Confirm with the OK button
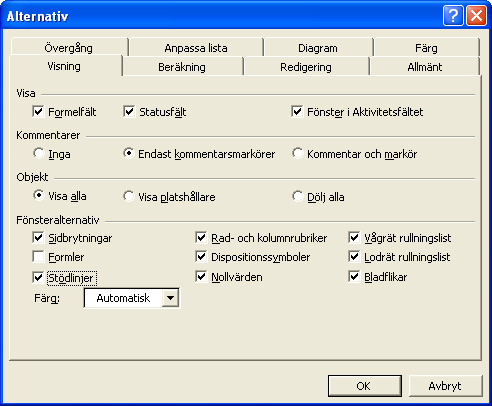Viewport: 492px width, 406px height. pos(365,386)
